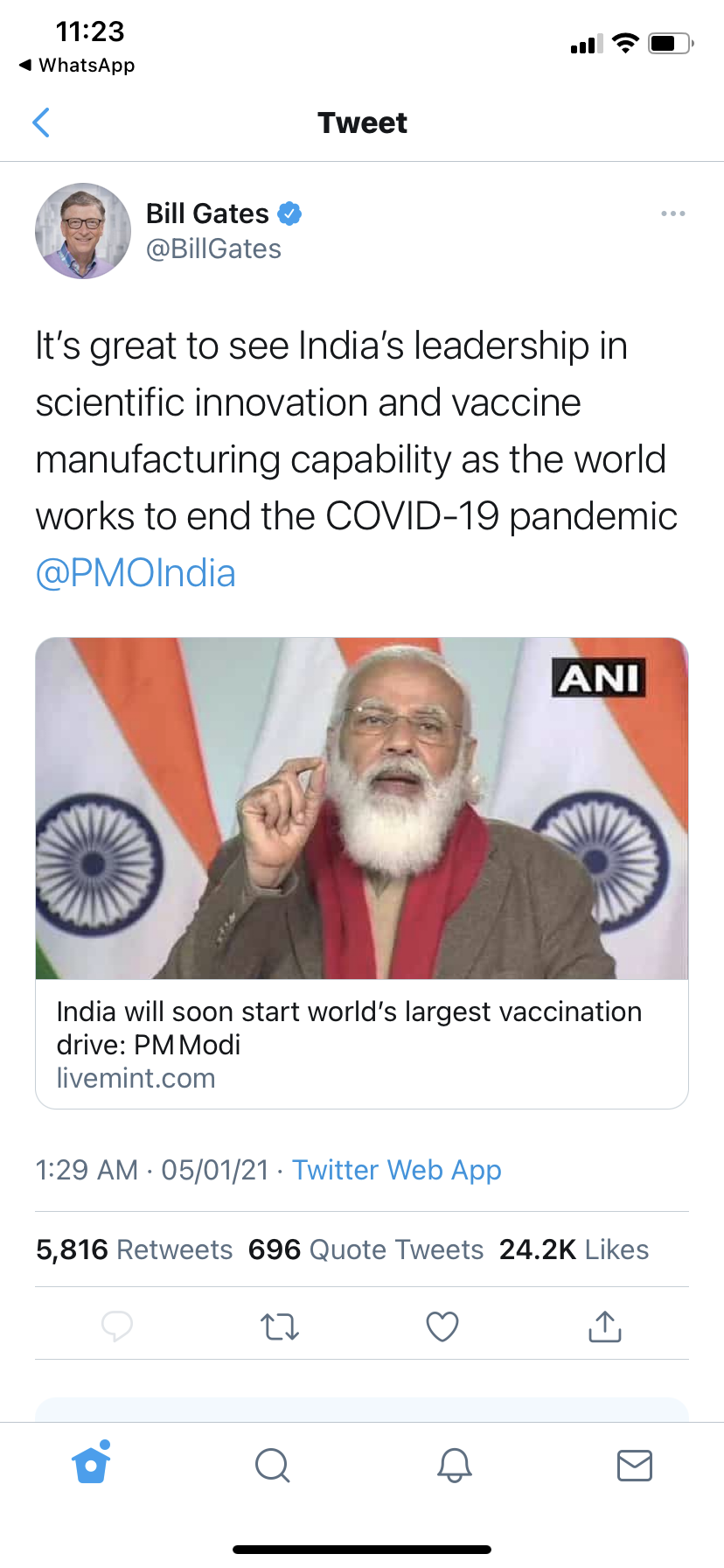
Task: Open the Notifications bell tab
Action: pyautogui.click(x=454, y=1465)
